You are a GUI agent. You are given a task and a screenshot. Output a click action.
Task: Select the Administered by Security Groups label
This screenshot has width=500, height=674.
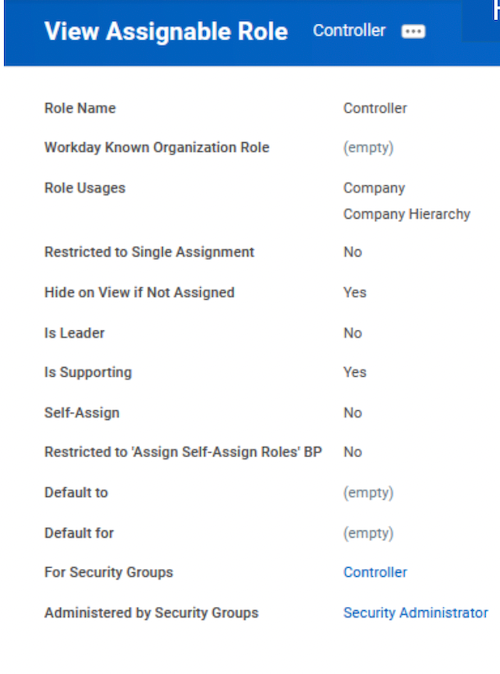151,613
